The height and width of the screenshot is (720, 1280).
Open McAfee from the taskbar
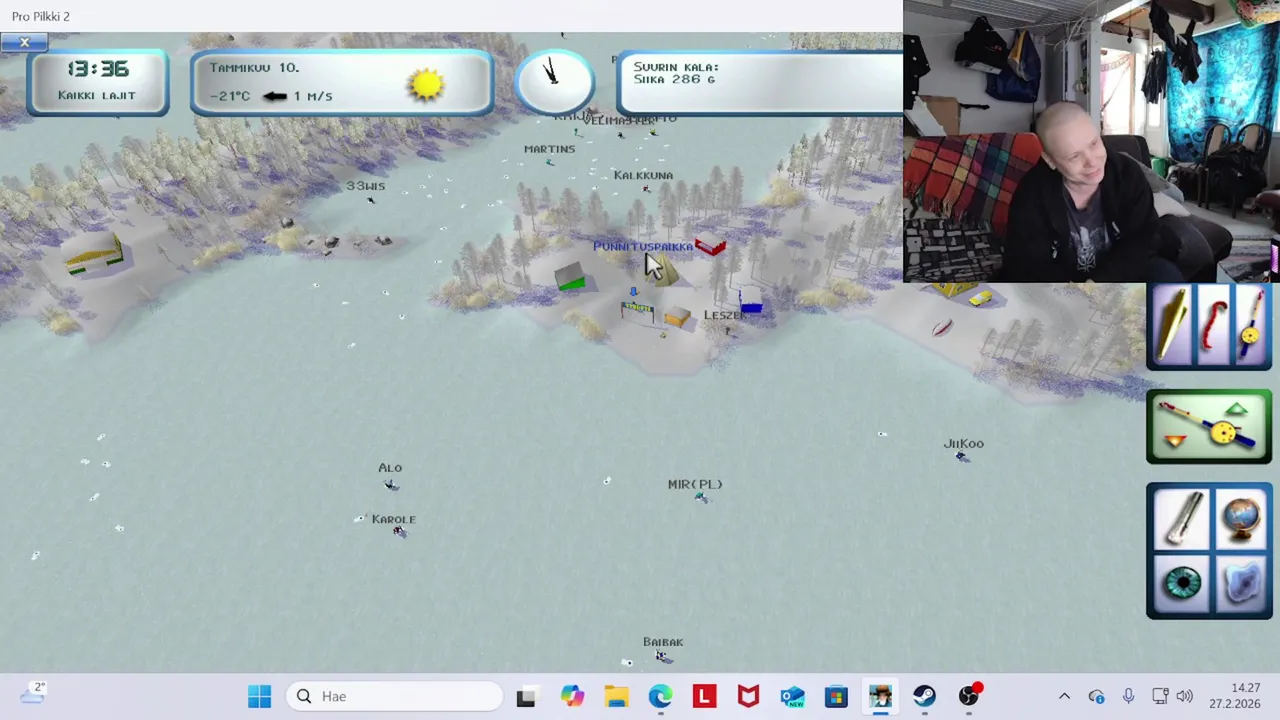pyautogui.click(x=748, y=696)
